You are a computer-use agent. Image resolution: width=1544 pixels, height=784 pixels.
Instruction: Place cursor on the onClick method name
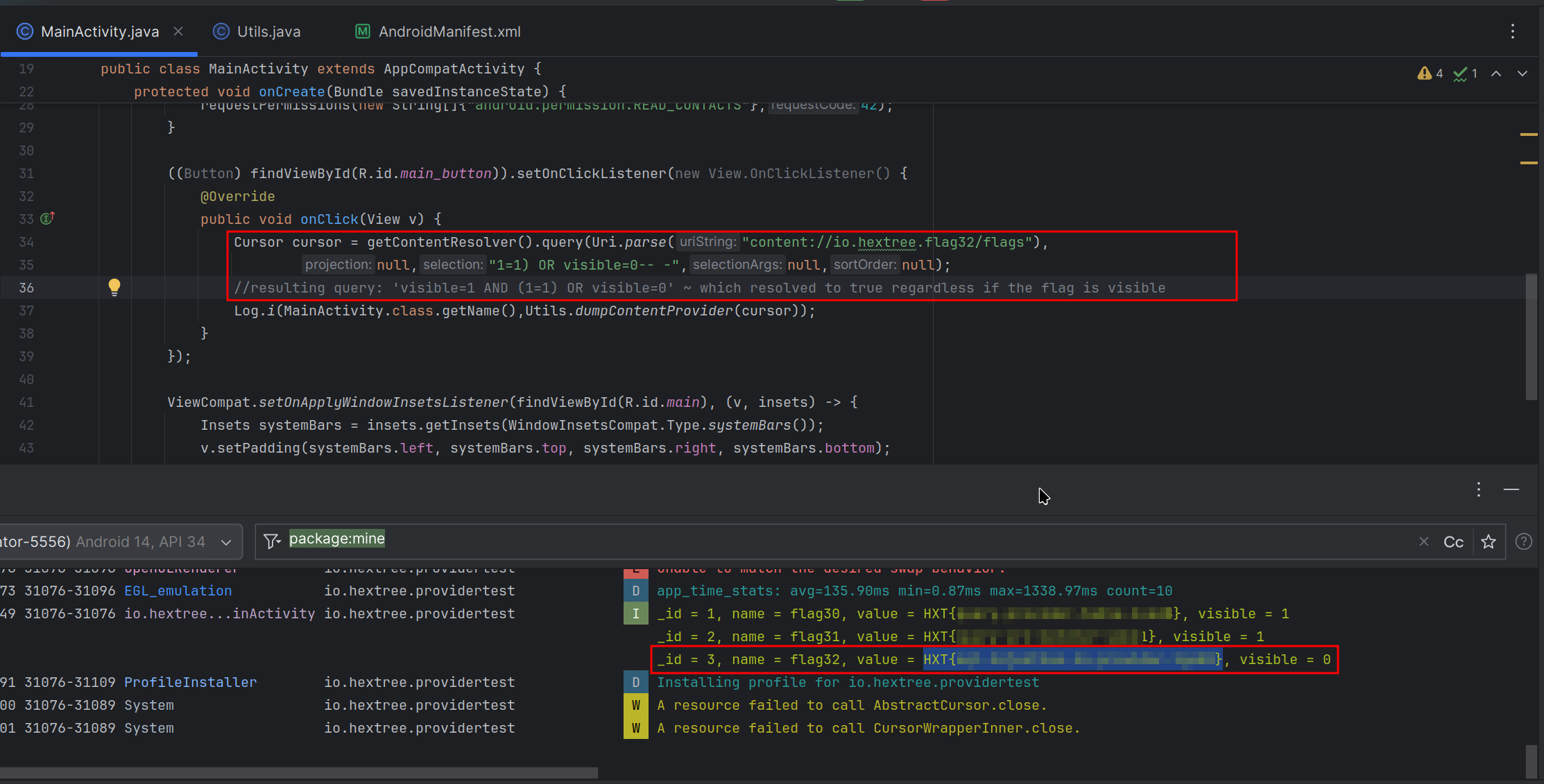pos(329,220)
